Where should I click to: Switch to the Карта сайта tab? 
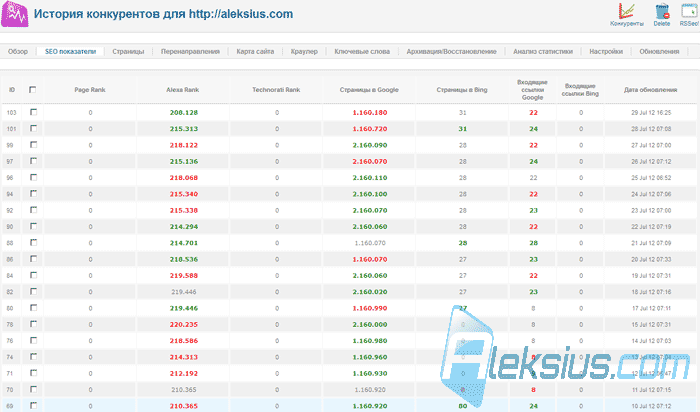(255, 51)
